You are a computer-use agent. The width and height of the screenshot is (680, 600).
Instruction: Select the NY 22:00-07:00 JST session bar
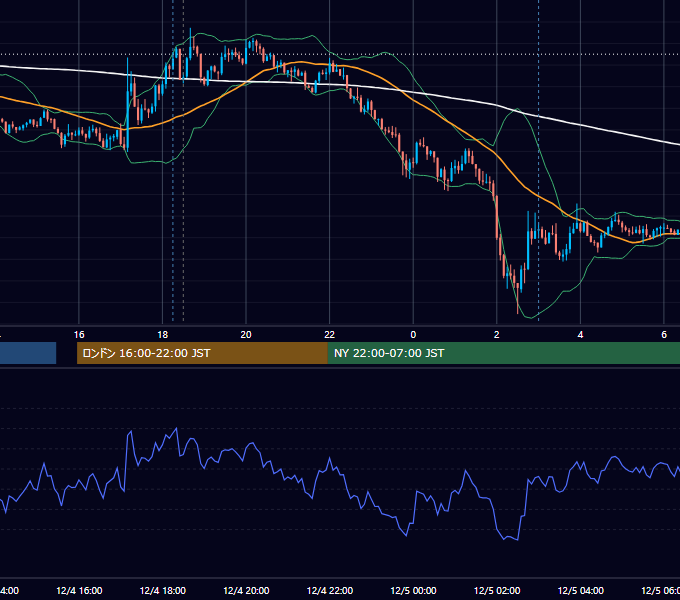point(503,353)
